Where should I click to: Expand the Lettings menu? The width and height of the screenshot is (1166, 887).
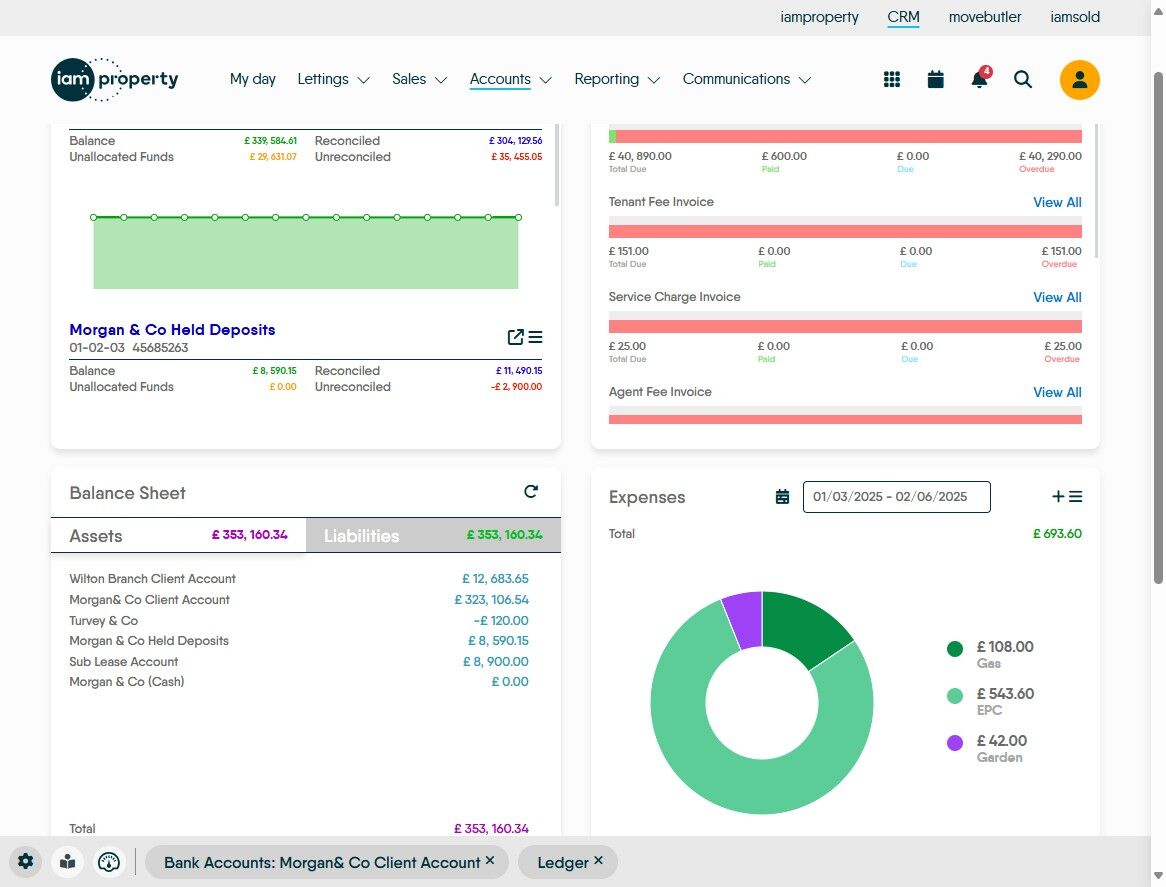[x=333, y=79]
